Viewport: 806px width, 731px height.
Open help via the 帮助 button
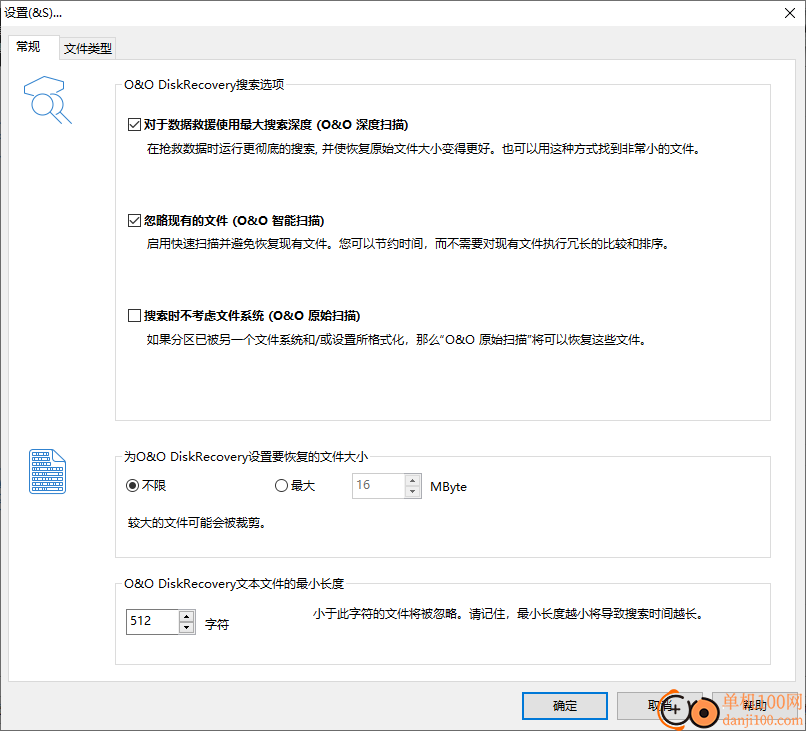[x=754, y=706]
